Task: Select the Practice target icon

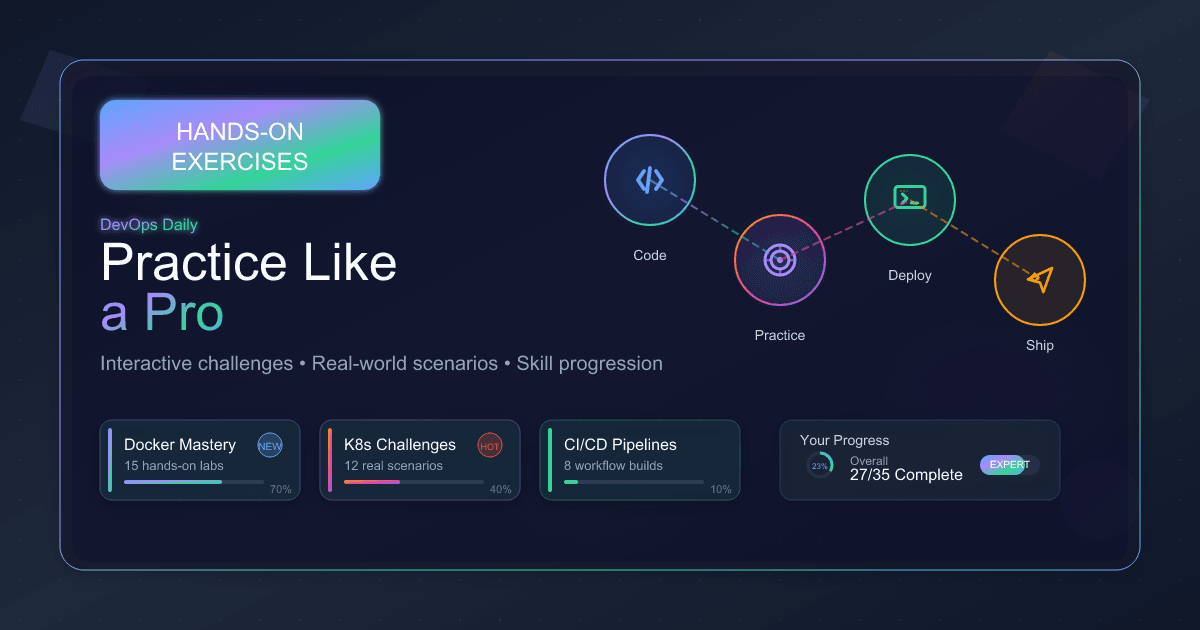Action: click(x=779, y=260)
